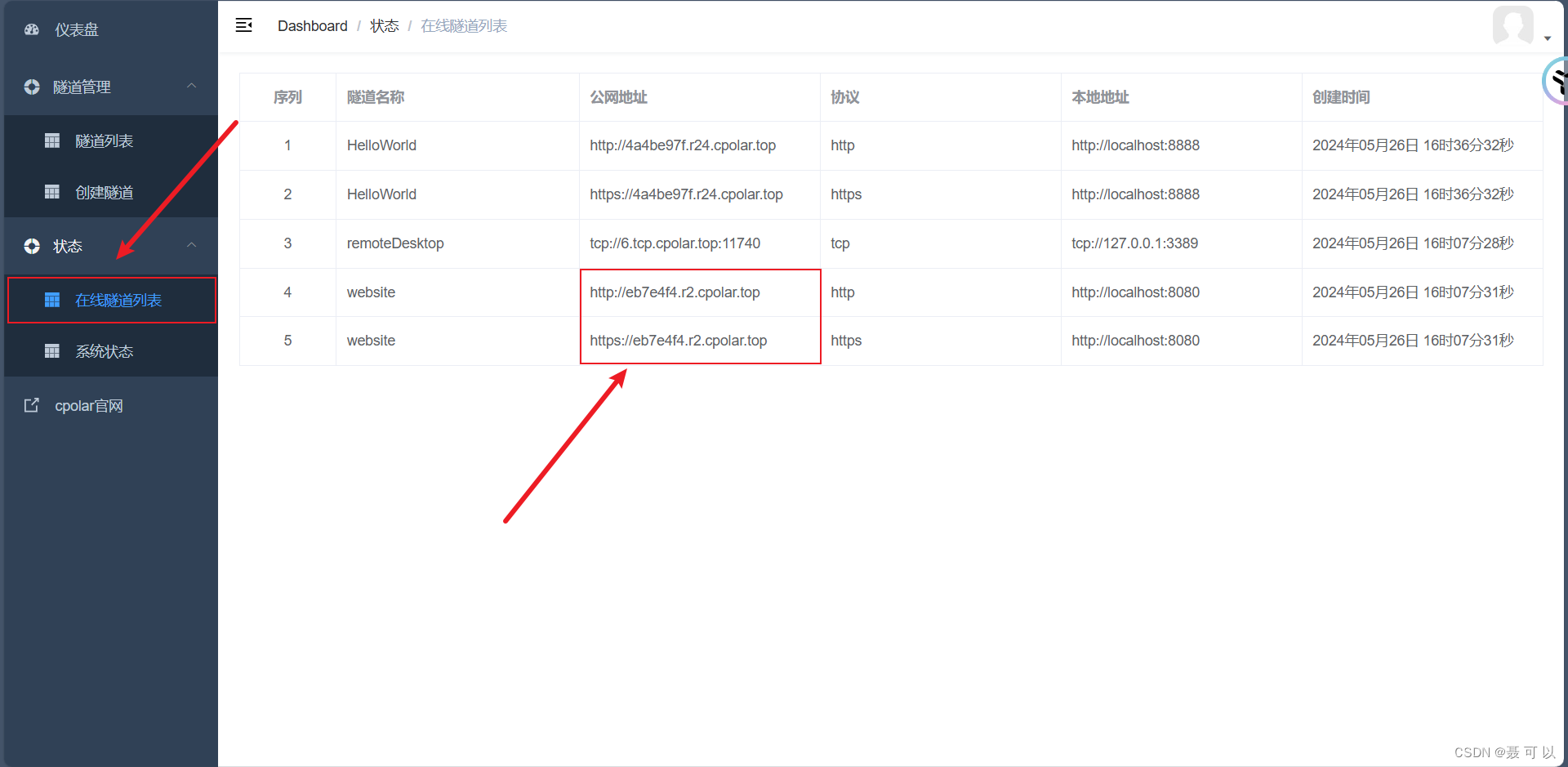
Task: Click HelloWorld tunnel name in row 1
Action: click(381, 145)
